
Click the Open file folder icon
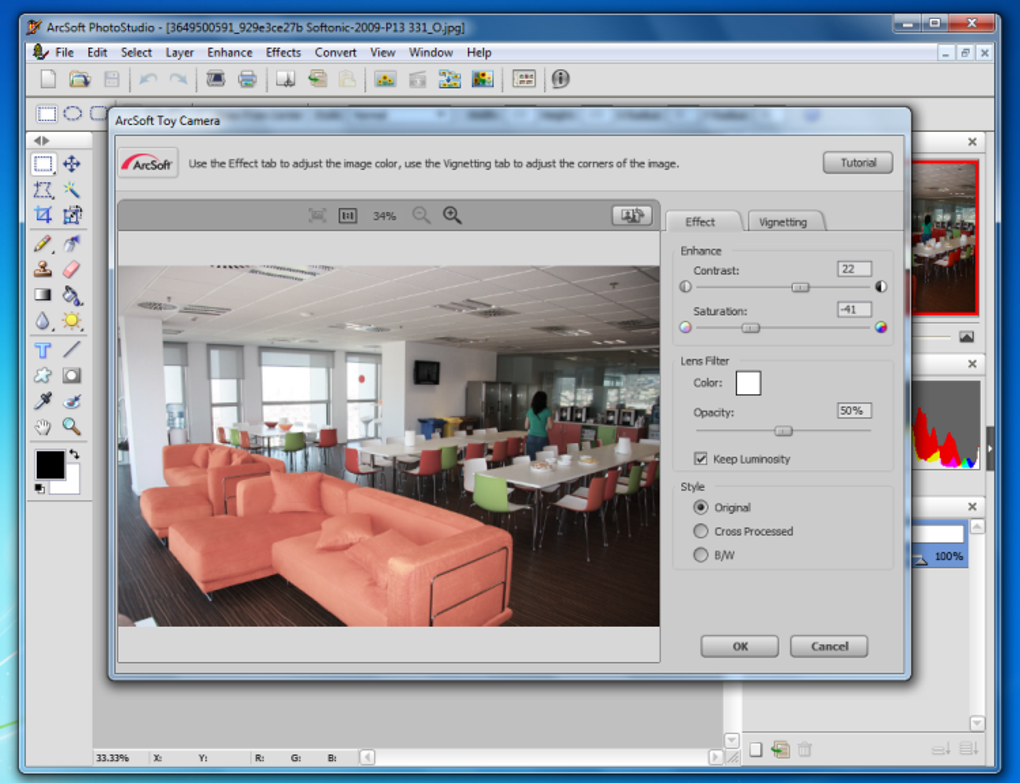coord(80,79)
